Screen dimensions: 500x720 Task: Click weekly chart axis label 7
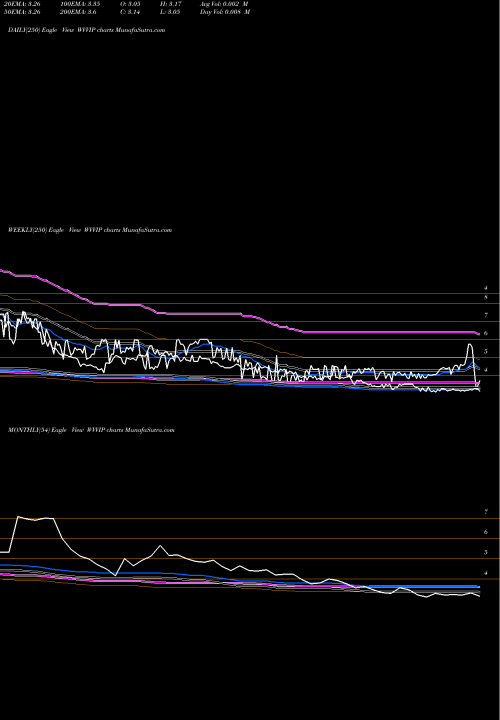pos(486,315)
